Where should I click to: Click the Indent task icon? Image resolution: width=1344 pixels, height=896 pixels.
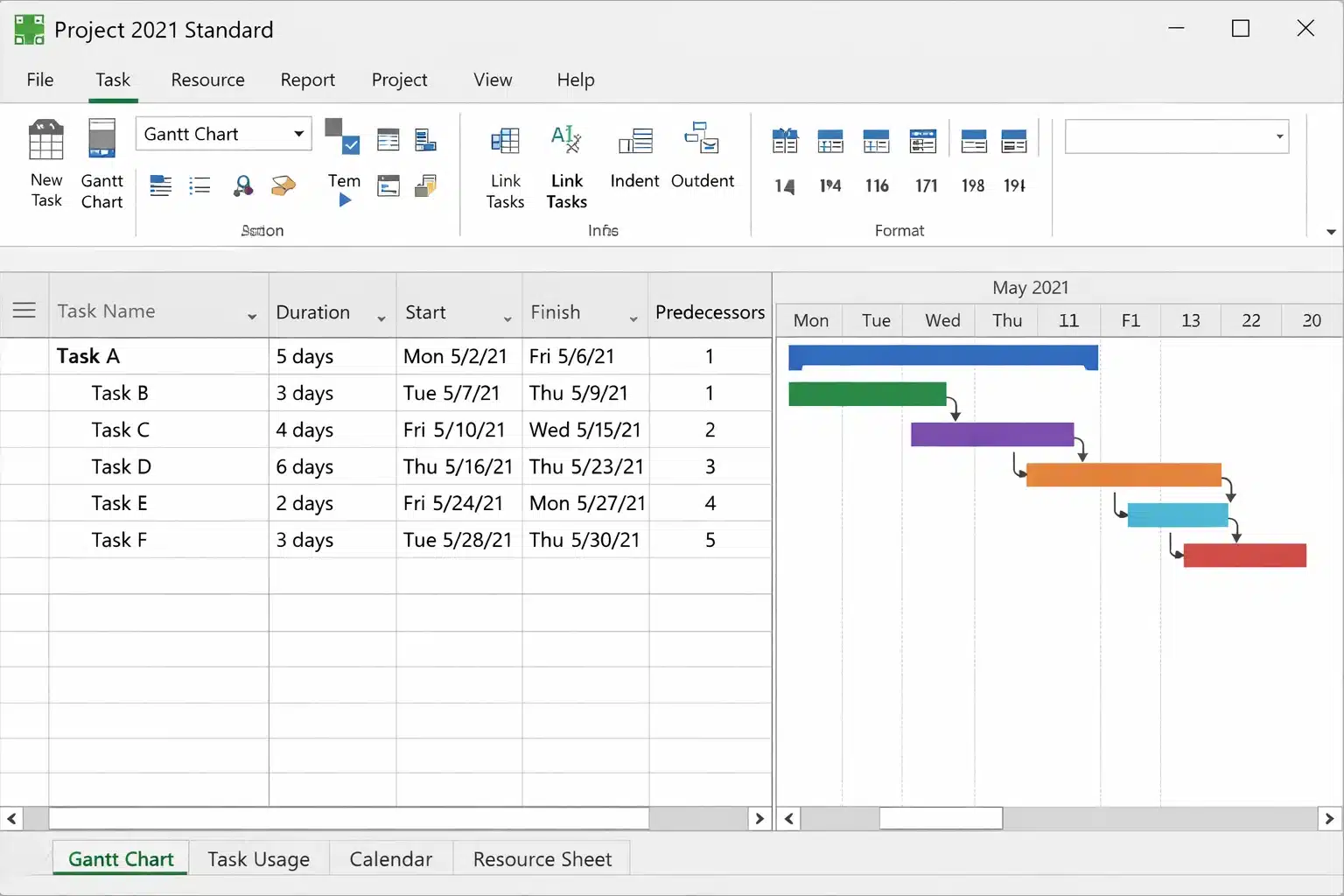point(634,159)
